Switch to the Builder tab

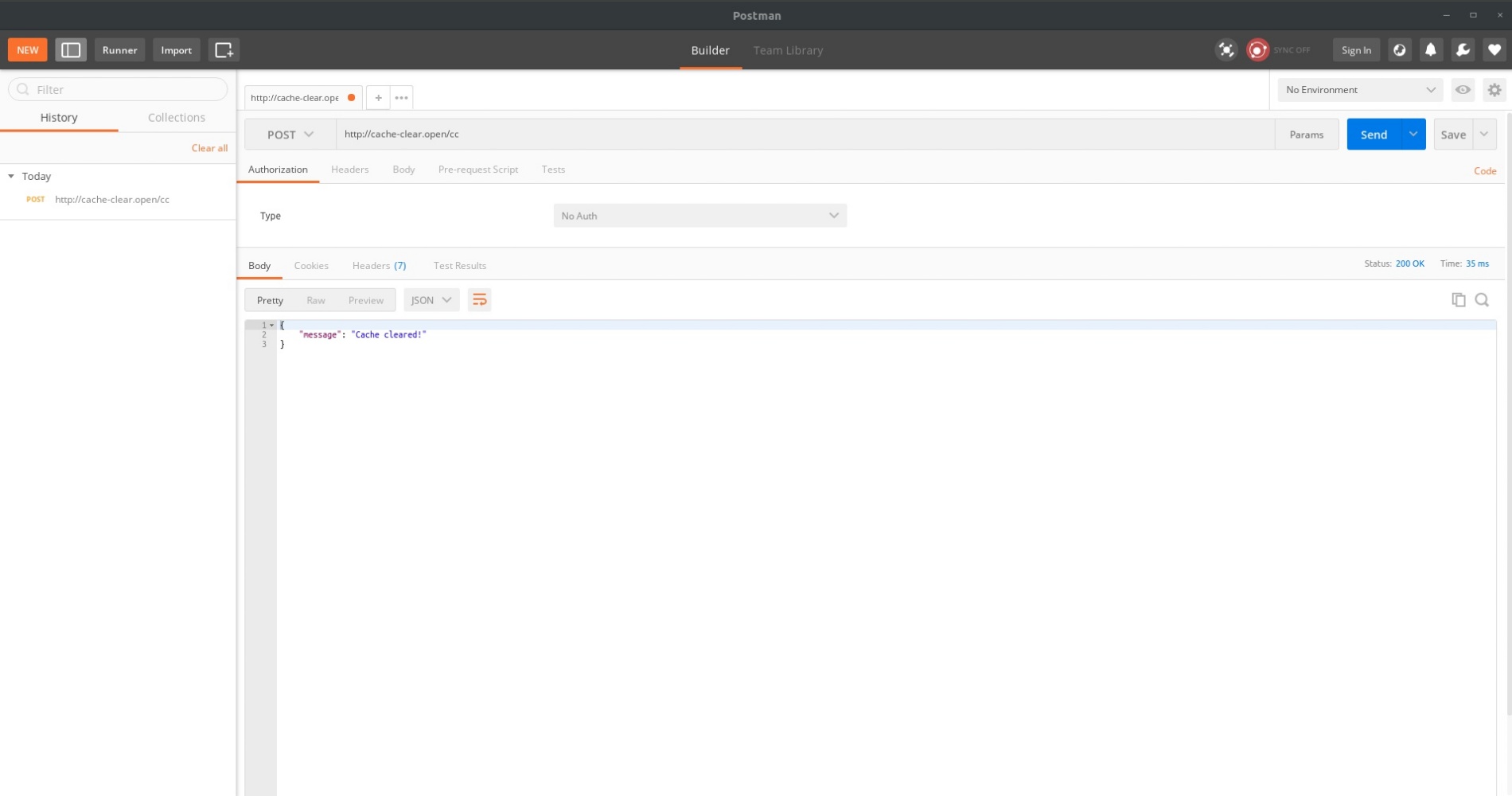click(710, 49)
